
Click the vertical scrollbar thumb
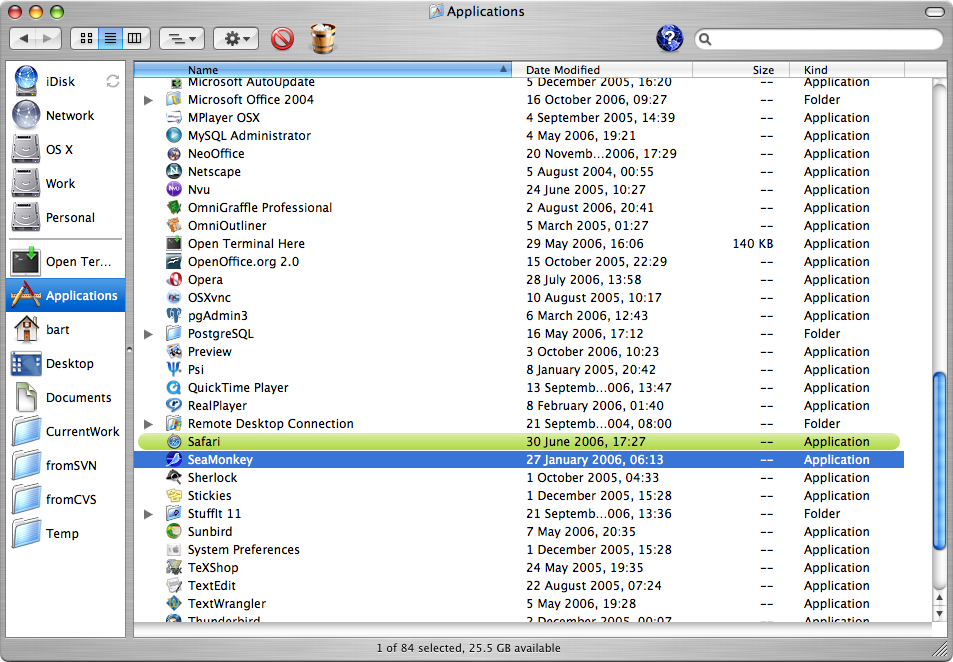point(939,463)
